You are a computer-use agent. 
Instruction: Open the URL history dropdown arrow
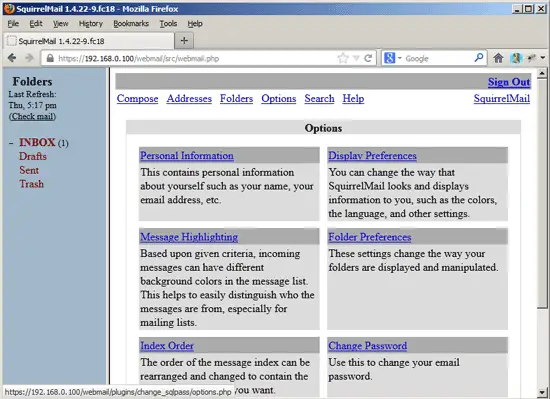[x=356, y=58]
